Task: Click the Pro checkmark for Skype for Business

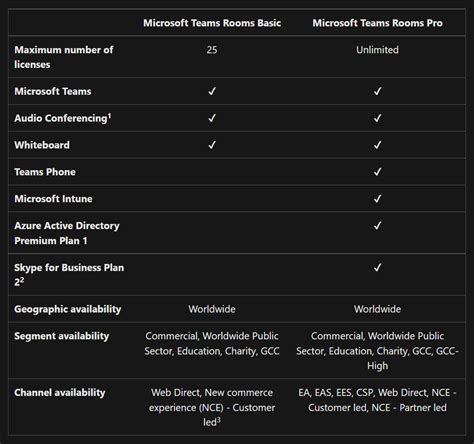Action: tap(377, 267)
